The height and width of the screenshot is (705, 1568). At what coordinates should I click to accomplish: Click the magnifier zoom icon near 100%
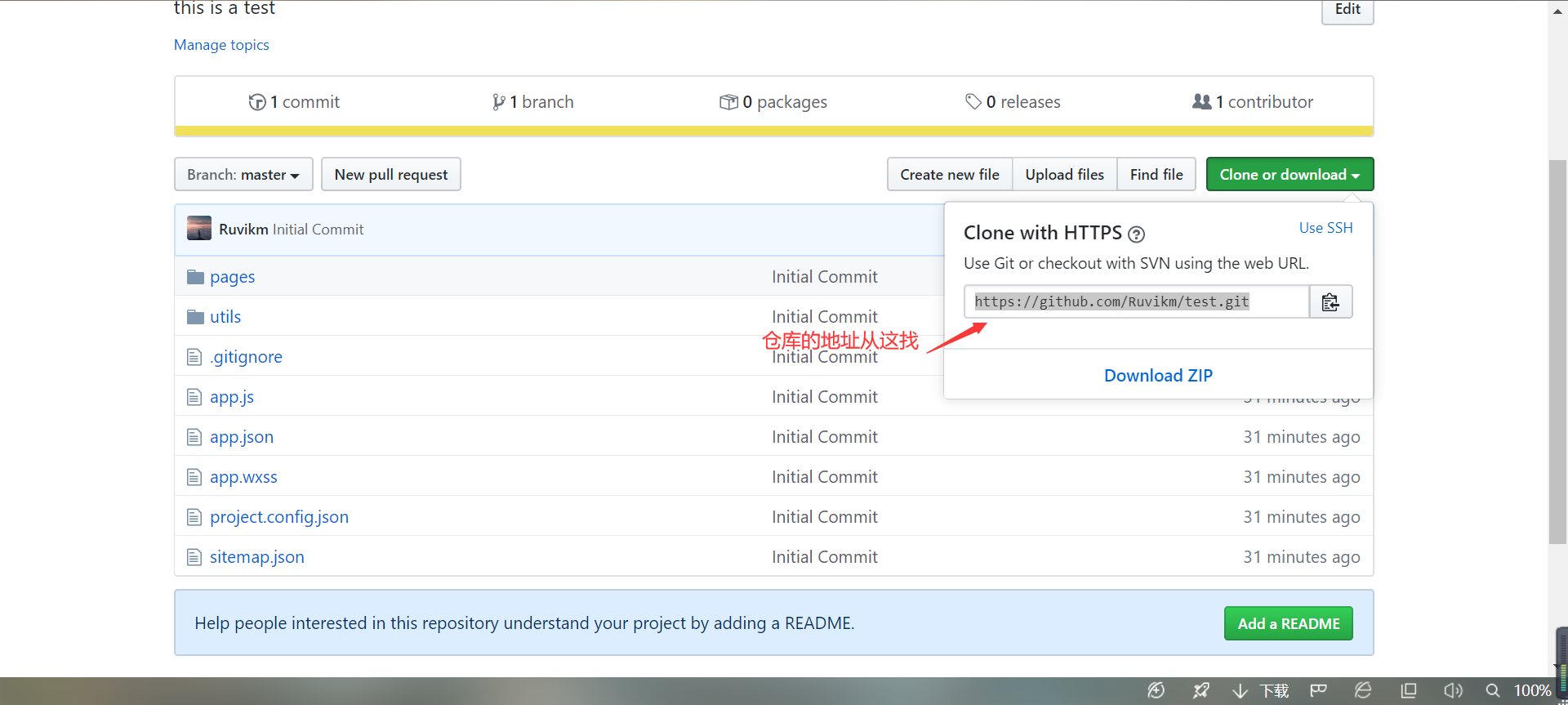1493,690
